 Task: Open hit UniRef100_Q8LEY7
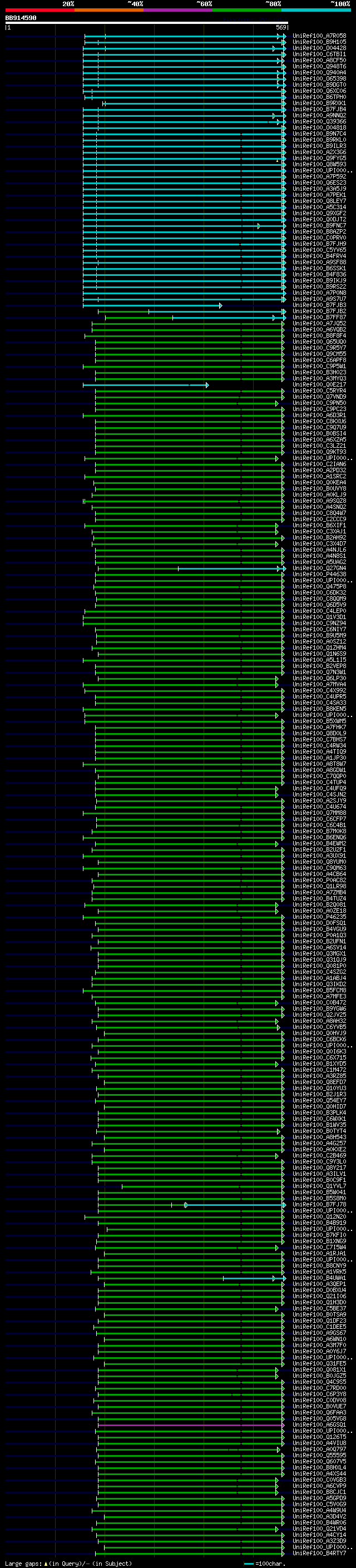(x=319, y=201)
